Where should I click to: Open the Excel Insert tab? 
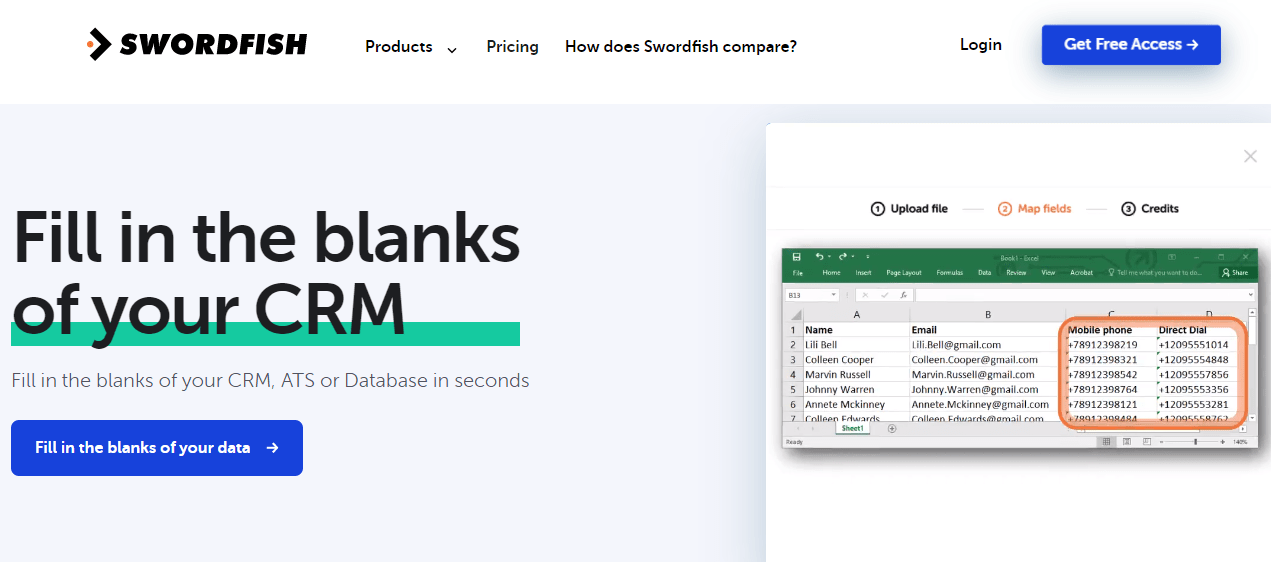(863, 273)
